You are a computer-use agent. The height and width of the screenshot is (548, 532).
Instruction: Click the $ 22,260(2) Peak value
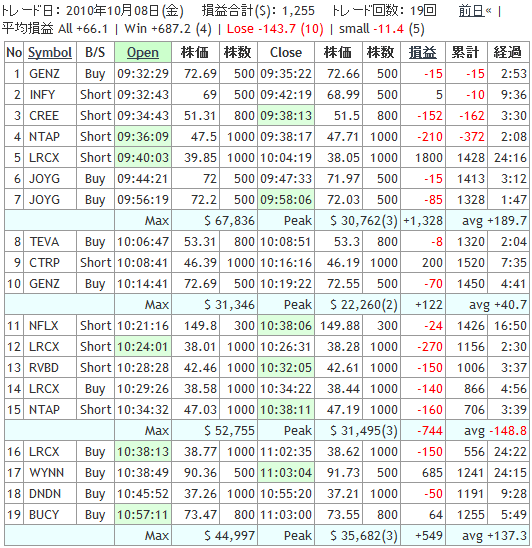[x=364, y=304]
